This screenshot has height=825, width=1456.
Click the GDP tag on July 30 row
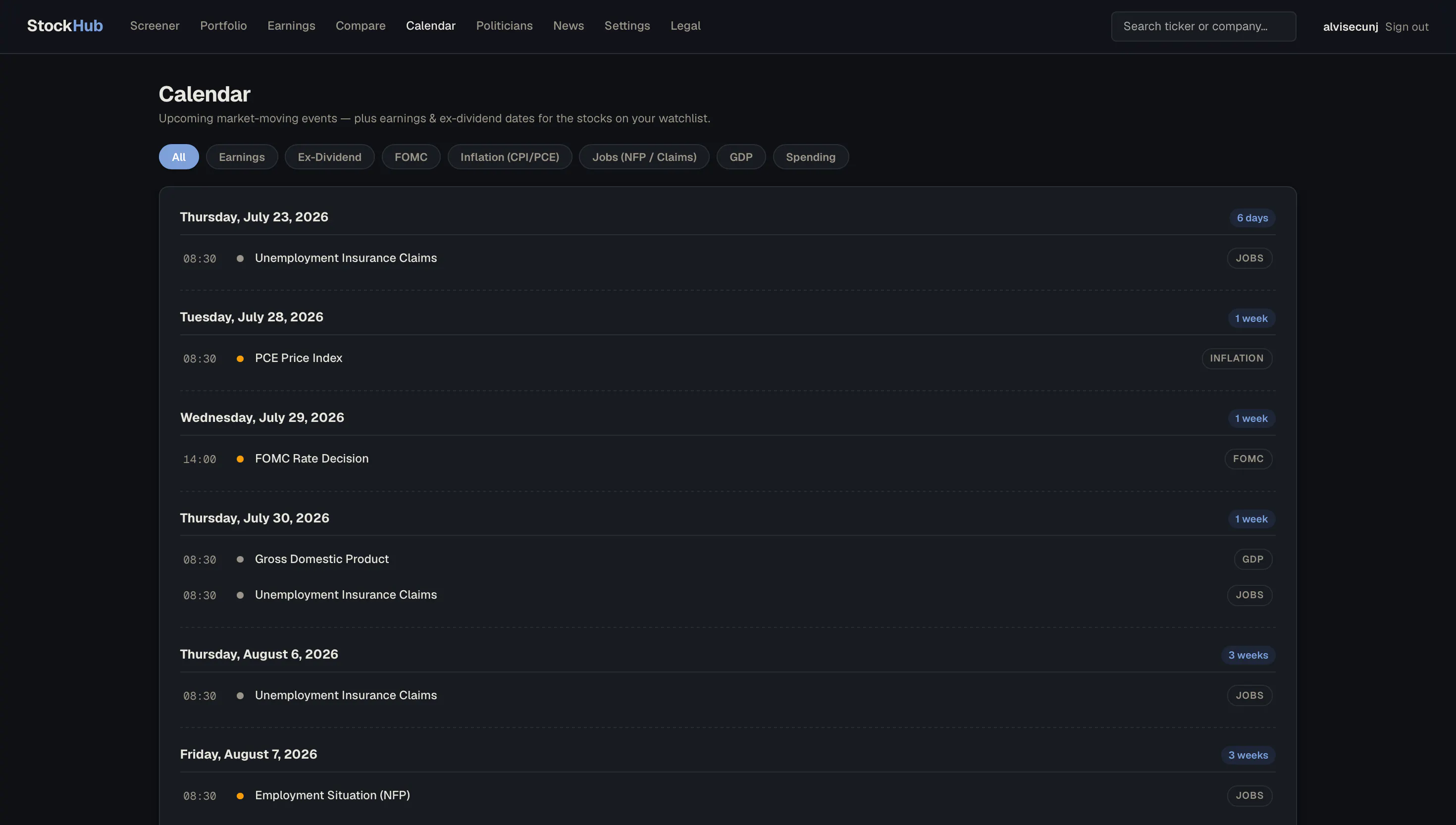coord(1252,559)
